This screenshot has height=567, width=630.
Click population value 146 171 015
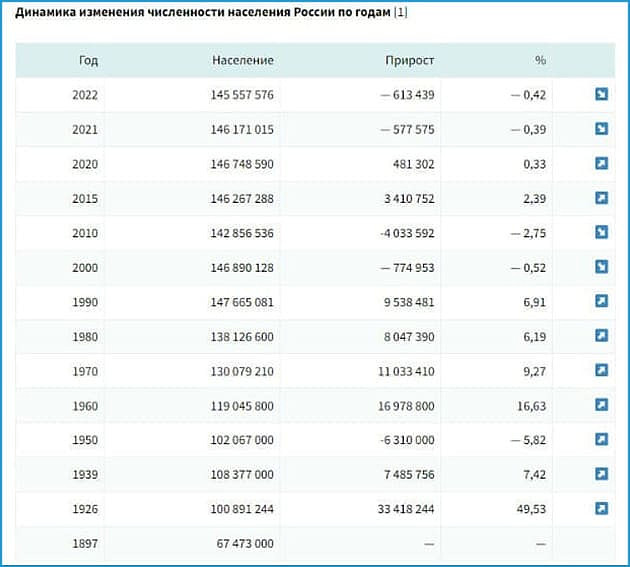(x=242, y=129)
